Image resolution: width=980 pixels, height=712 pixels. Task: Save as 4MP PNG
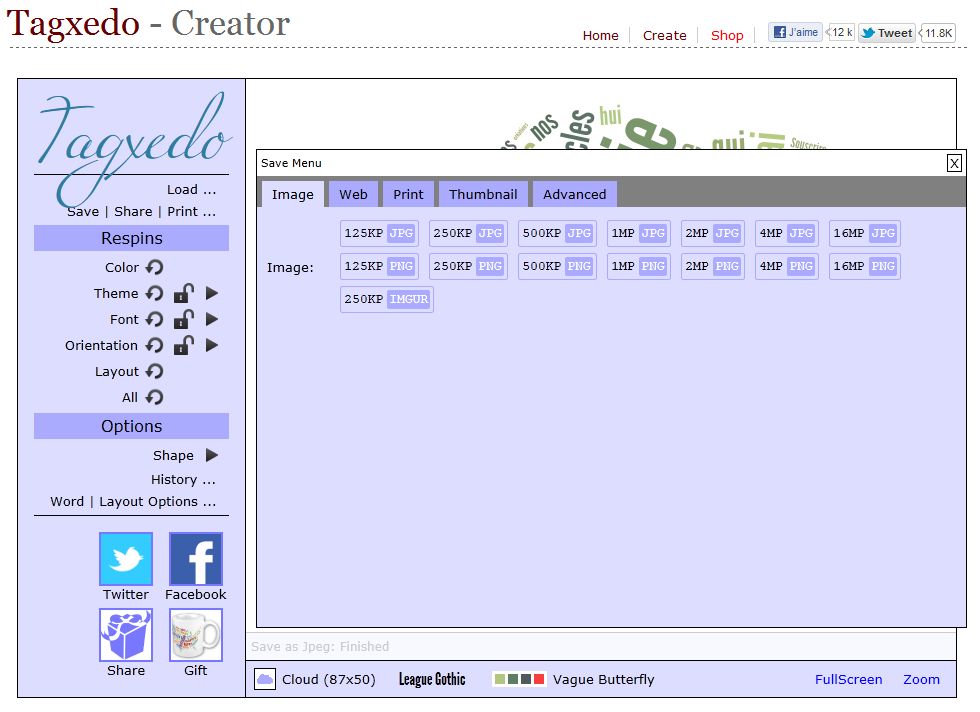pyautogui.click(x=787, y=266)
